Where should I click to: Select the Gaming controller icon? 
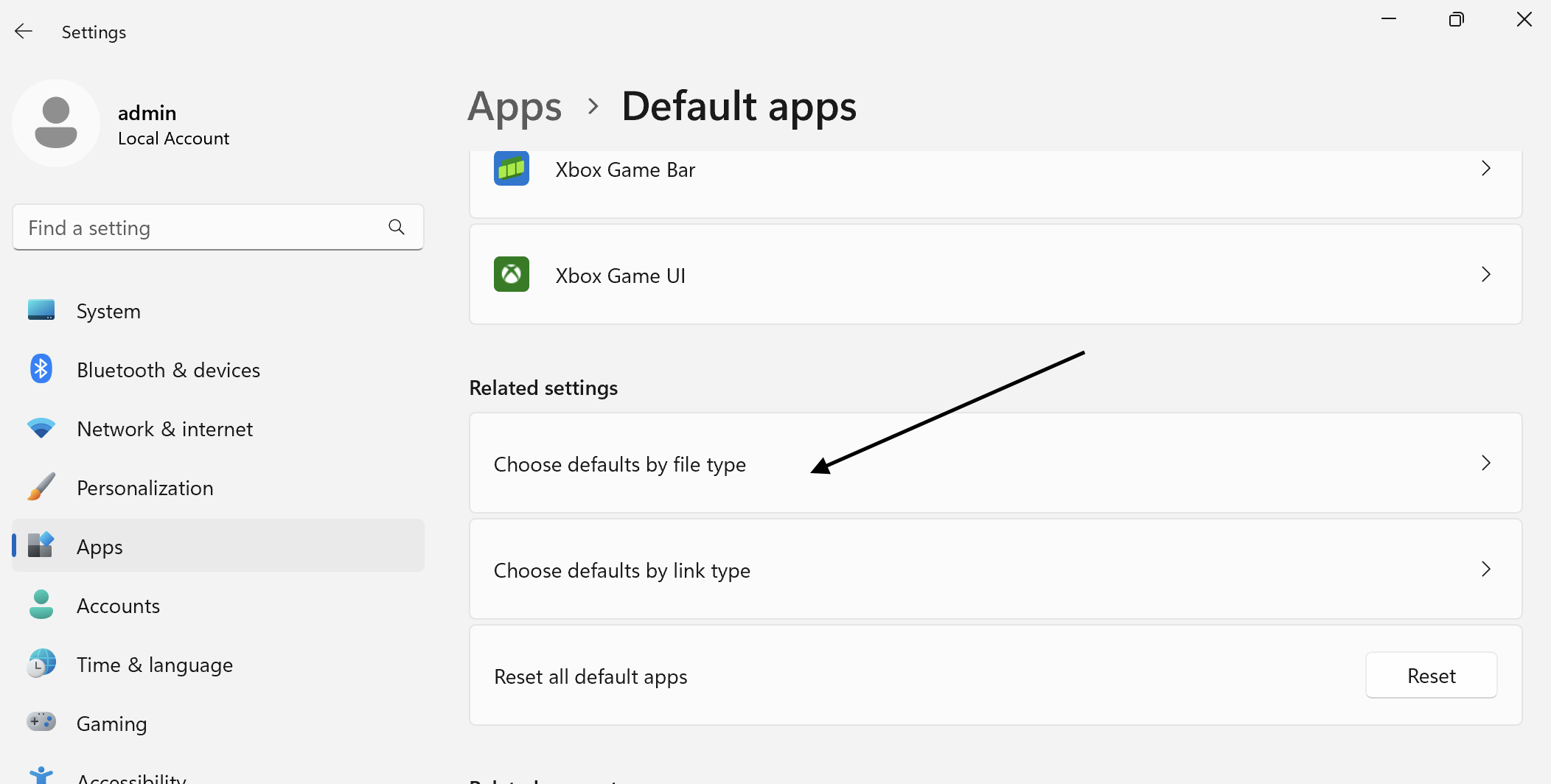pos(41,723)
